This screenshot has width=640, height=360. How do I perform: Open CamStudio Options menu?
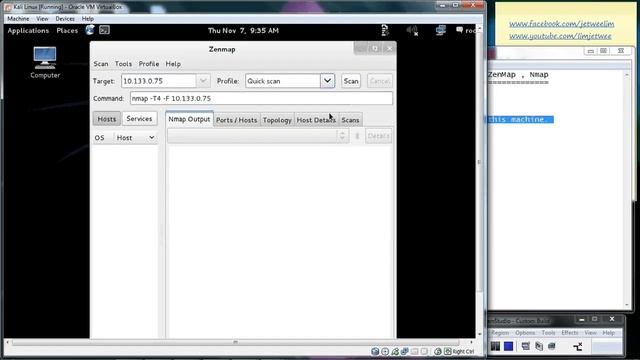point(525,333)
